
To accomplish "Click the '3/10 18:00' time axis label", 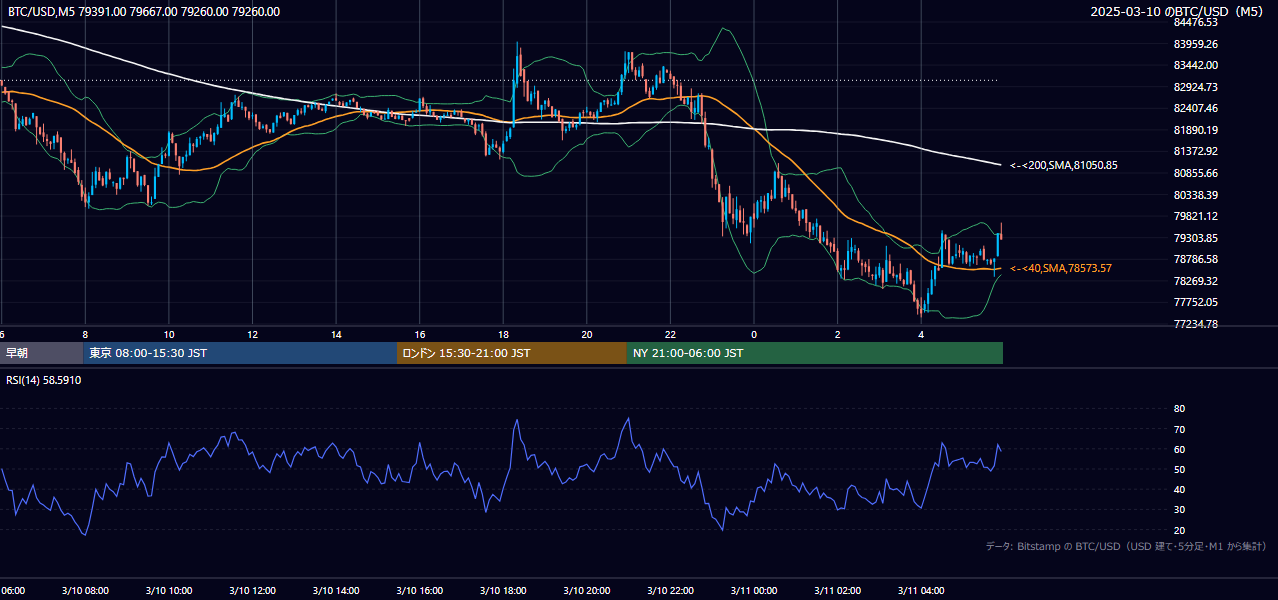I will 503,591.
